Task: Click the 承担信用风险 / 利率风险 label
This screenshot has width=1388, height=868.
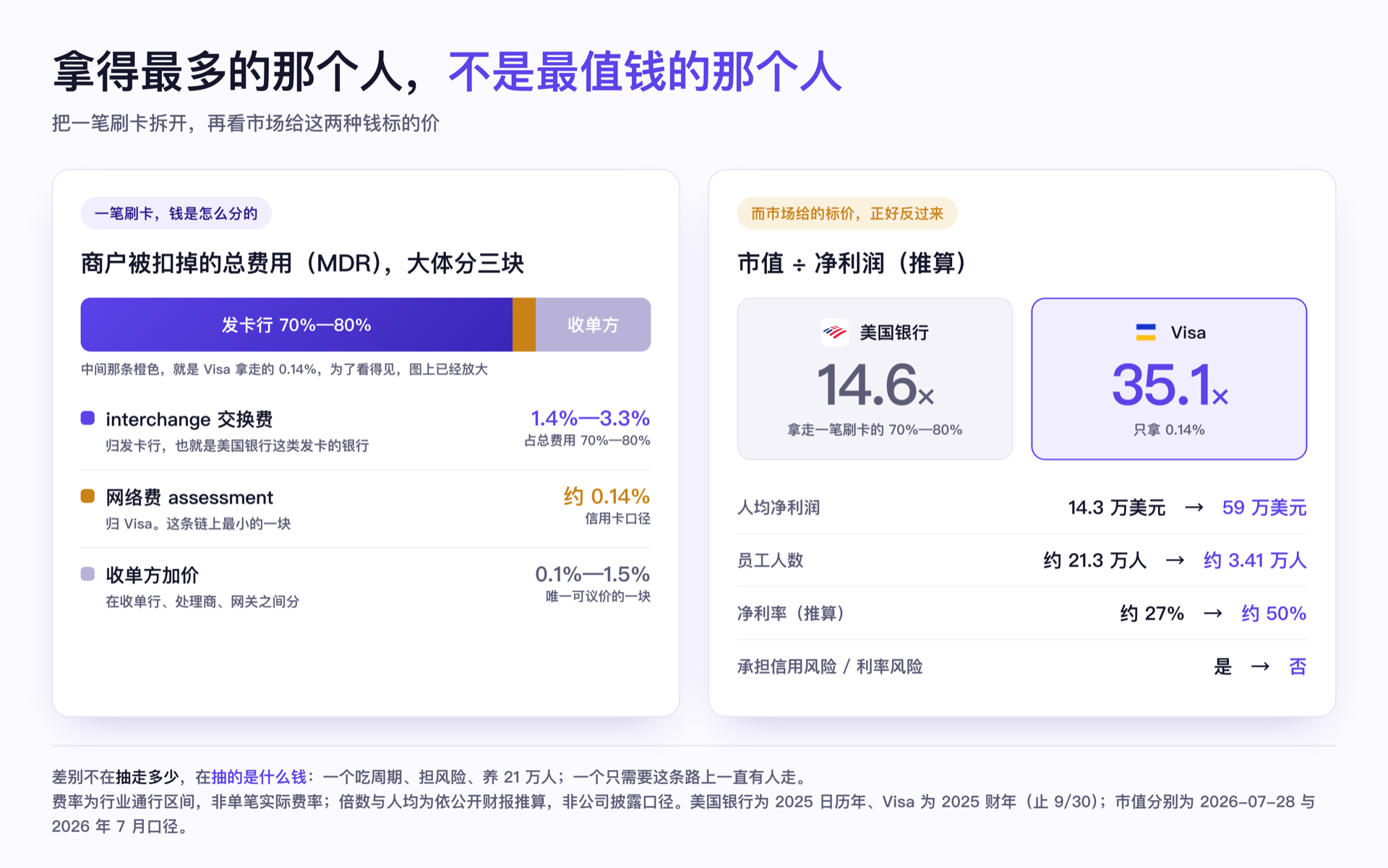Action: (830, 666)
